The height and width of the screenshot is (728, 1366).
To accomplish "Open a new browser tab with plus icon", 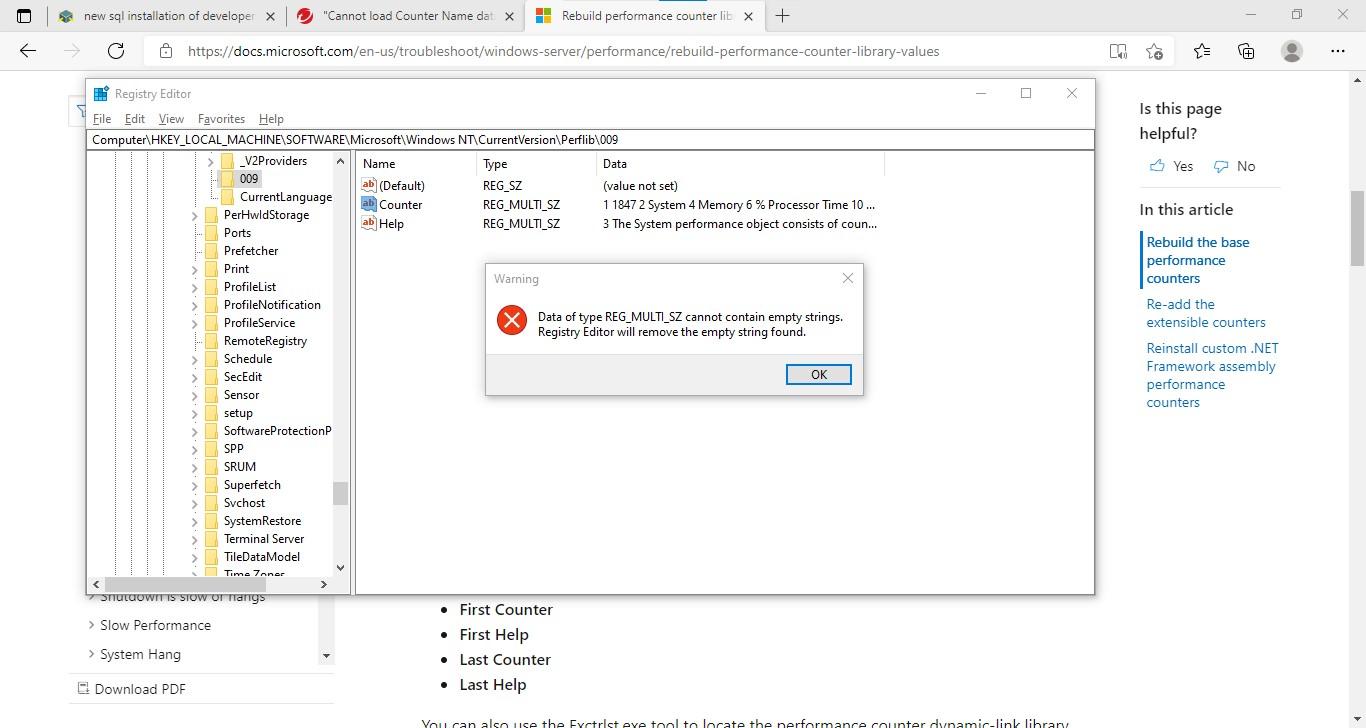I will tap(783, 16).
